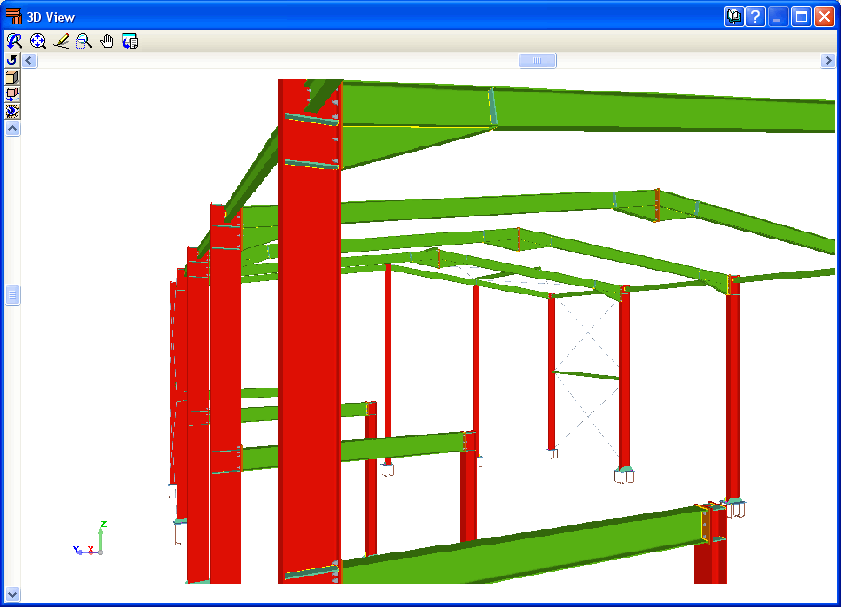Open the book help-index title bar button

[734, 17]
